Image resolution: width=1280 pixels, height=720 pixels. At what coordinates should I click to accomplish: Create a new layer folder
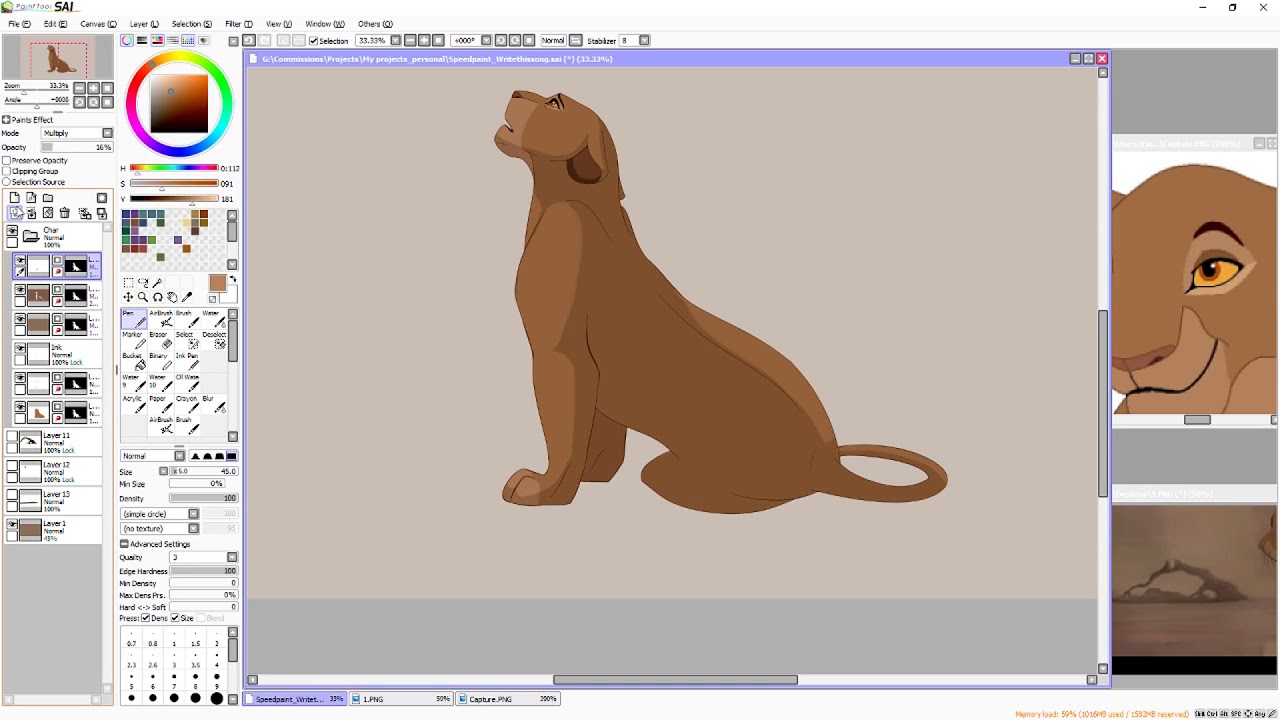(x=48, y=198)
